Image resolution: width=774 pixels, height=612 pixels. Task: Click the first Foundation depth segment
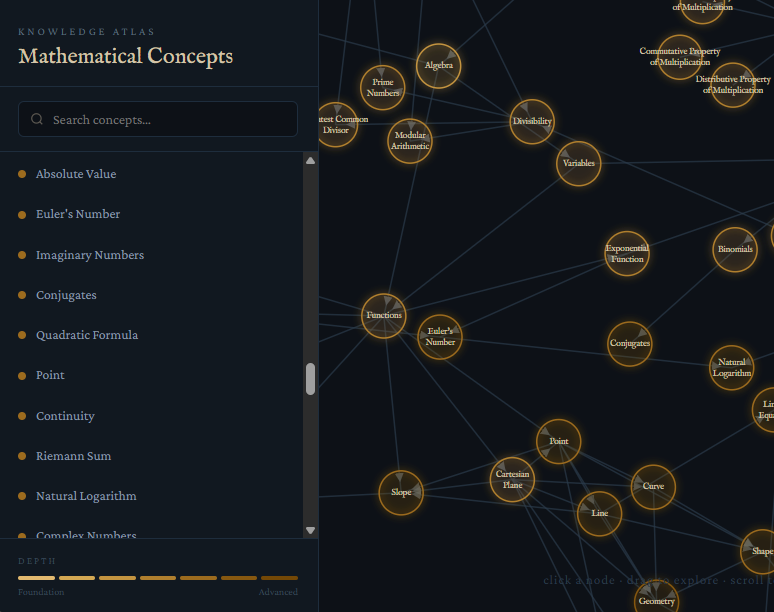[37, 578]
